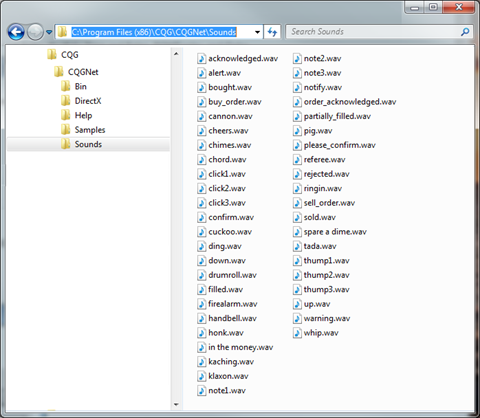The image size is (480, 418).
Task: Open the recent pages dropdown arrow
Action: [x=49, y=32]
